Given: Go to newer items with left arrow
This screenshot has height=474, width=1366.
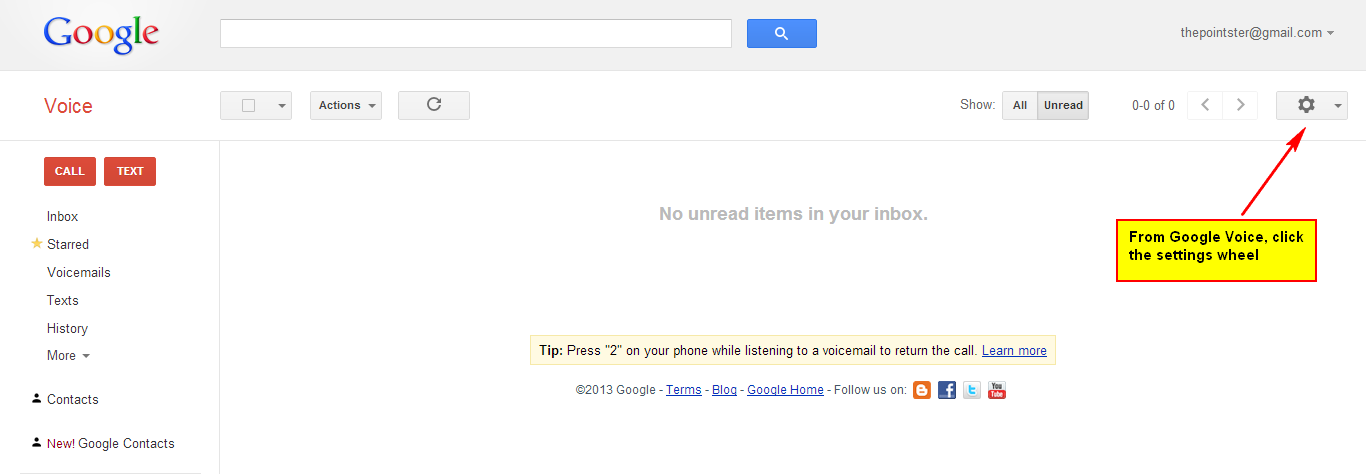Looking at the screenshot, I should pos(1205,105).
